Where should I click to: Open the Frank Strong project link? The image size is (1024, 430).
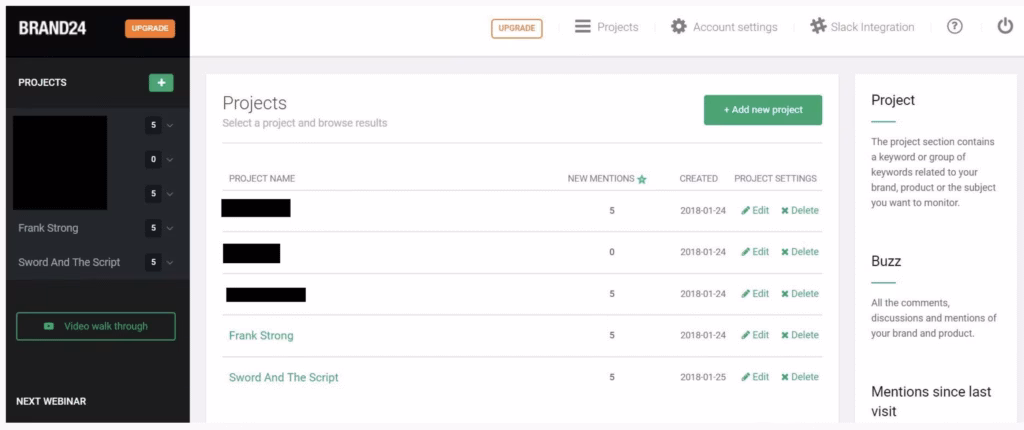pos(261,336)
